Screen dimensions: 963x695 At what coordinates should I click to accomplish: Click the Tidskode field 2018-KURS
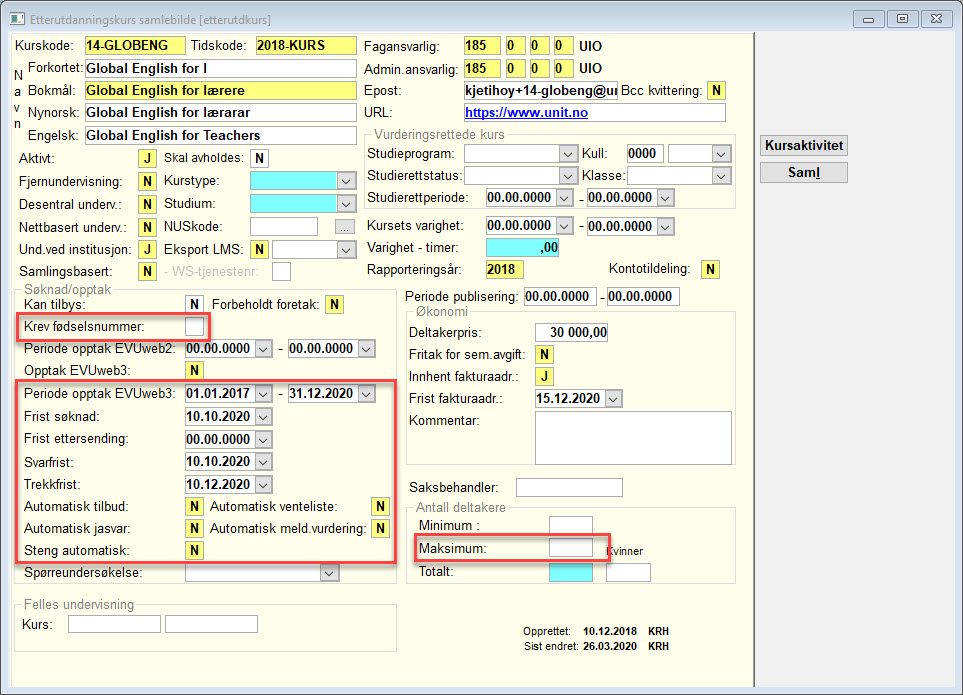pos(306,45)
